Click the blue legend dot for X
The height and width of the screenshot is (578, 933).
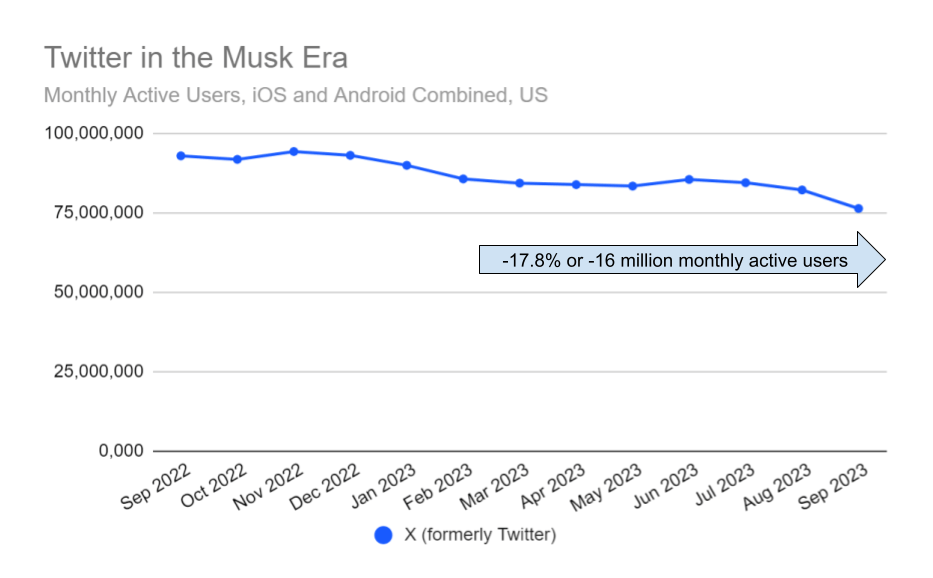point(383,535)
